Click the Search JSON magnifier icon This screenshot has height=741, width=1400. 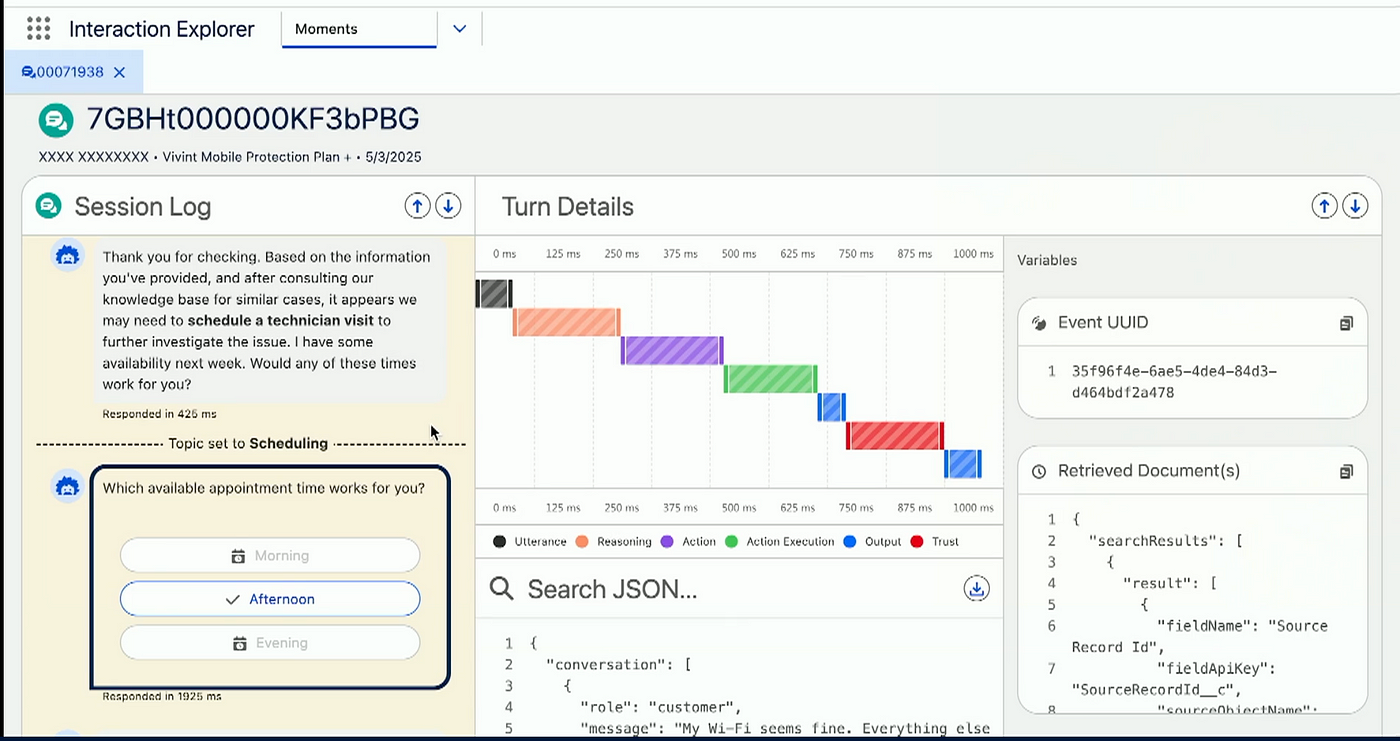point(502,588)
